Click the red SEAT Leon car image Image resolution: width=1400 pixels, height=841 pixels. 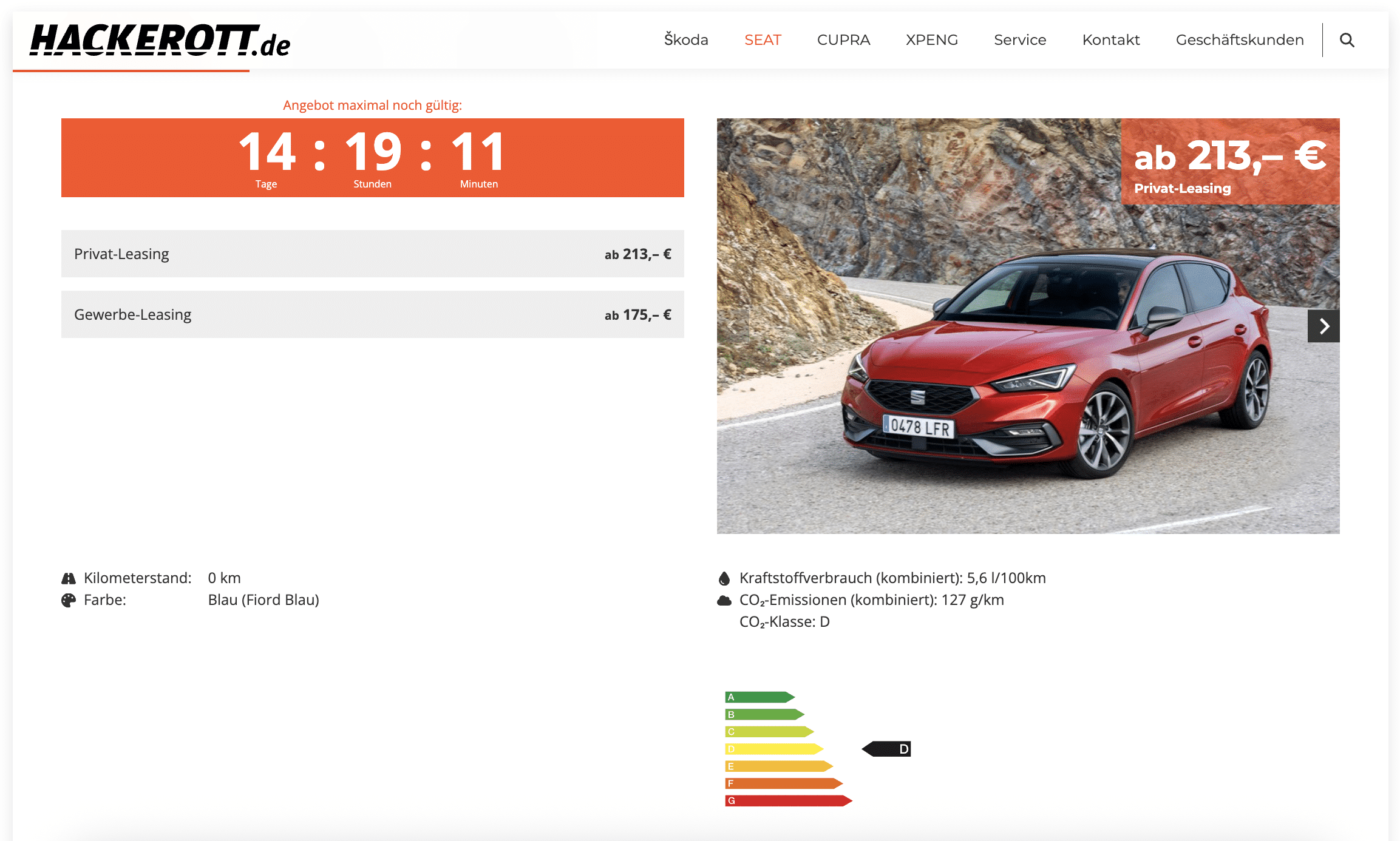1028,326
